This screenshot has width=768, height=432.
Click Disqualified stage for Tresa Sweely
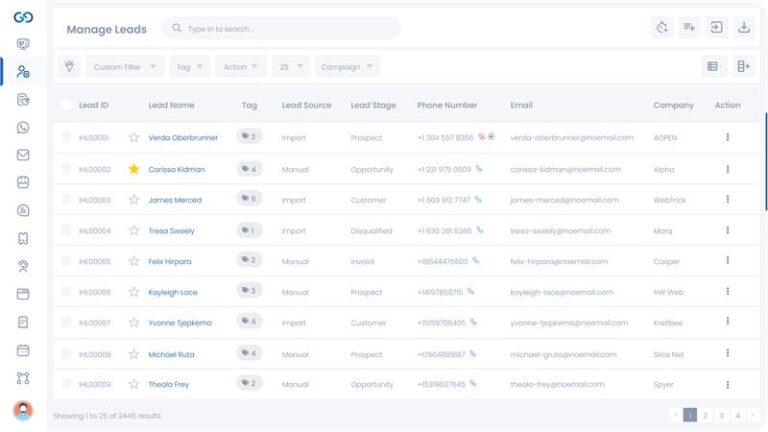point(371,231)
